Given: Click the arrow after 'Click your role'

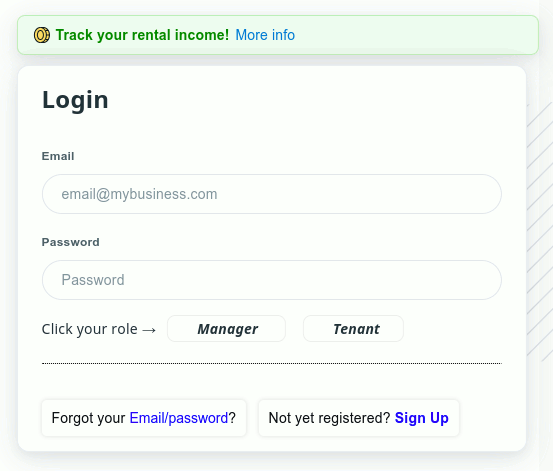Looking at the screenshot, I should (x=149, y=330).
